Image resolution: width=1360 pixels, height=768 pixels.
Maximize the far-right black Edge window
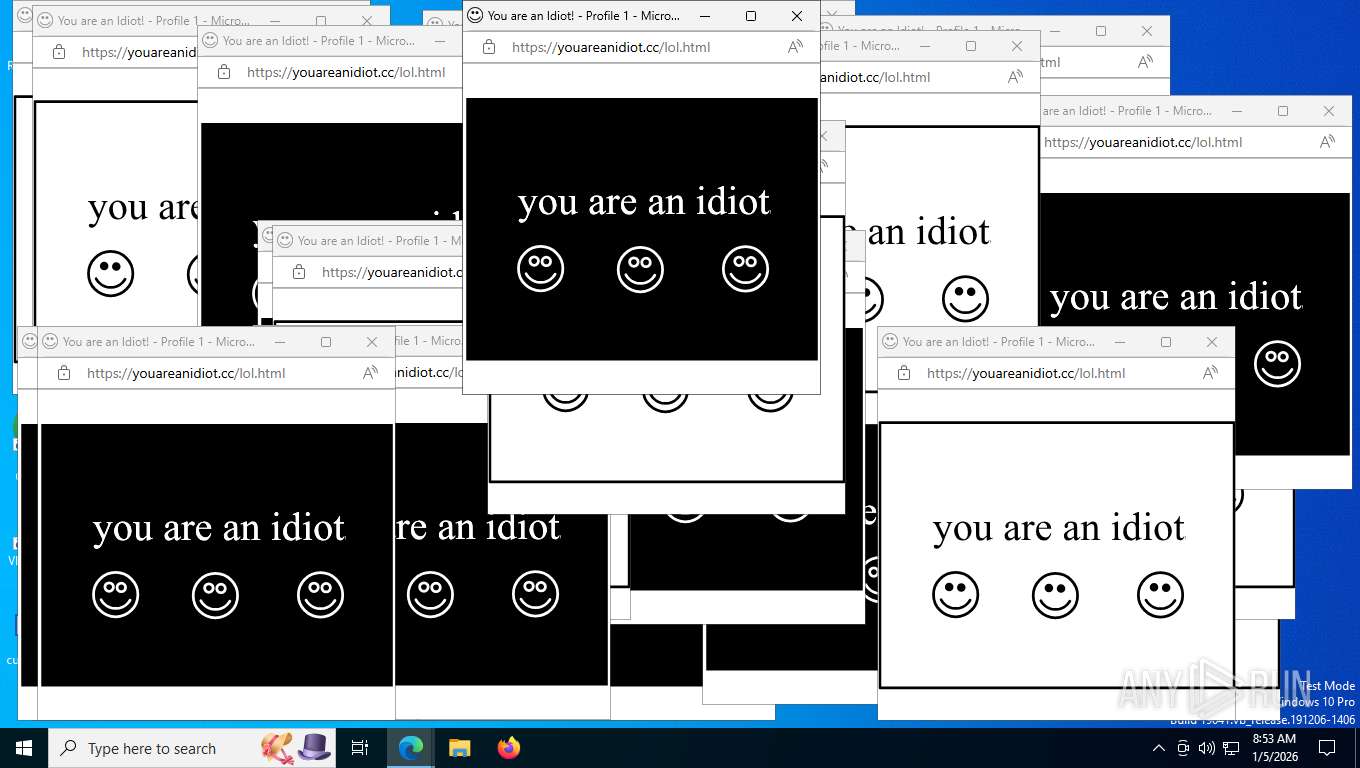(x=1283, y=111)
